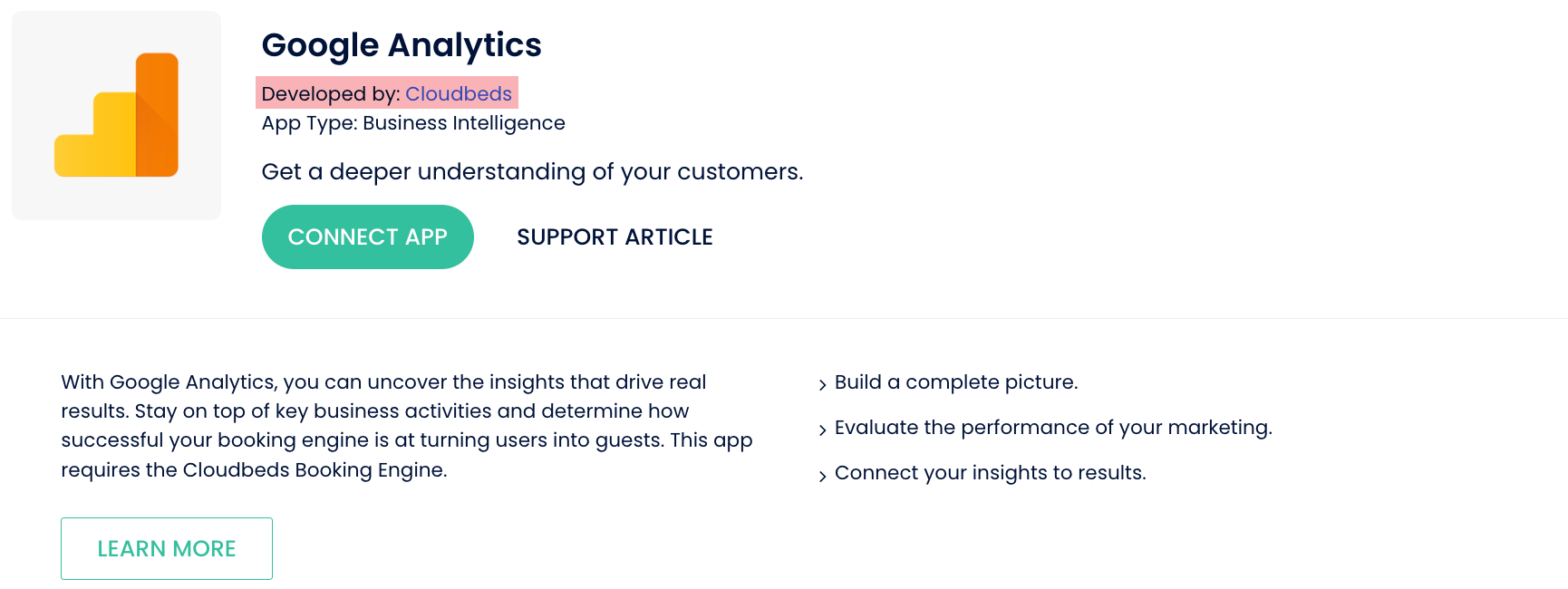
Task: Click the "Build a complete picture." text
Action: tap(956, 382)
